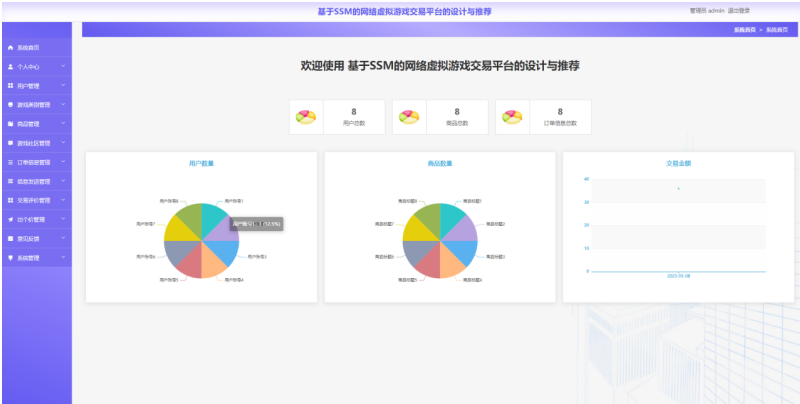800x404 pixels.
Task: Click the chat icon for 游戏社区管理
Action: click(x=10, y=143)
